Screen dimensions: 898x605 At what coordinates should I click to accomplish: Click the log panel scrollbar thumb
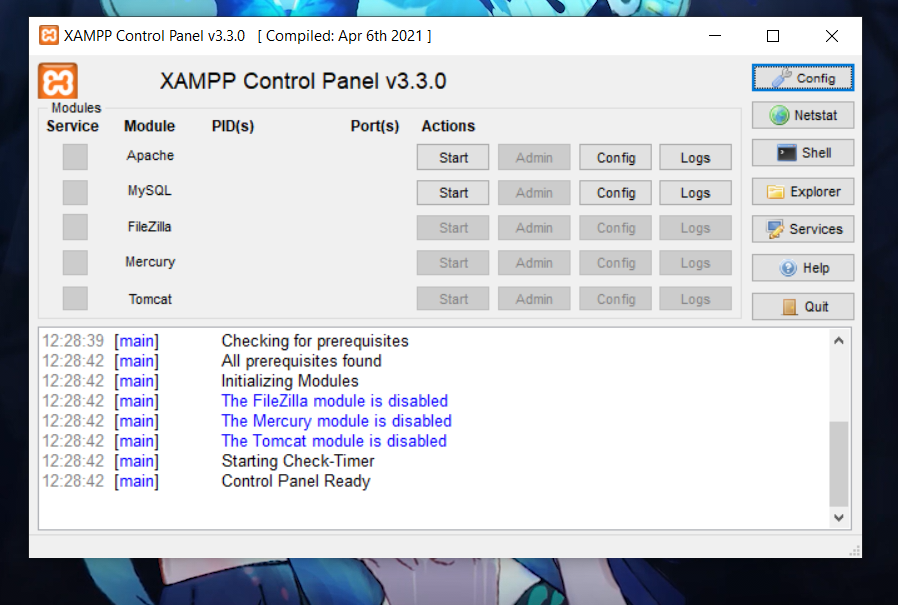tap(839, 464)
